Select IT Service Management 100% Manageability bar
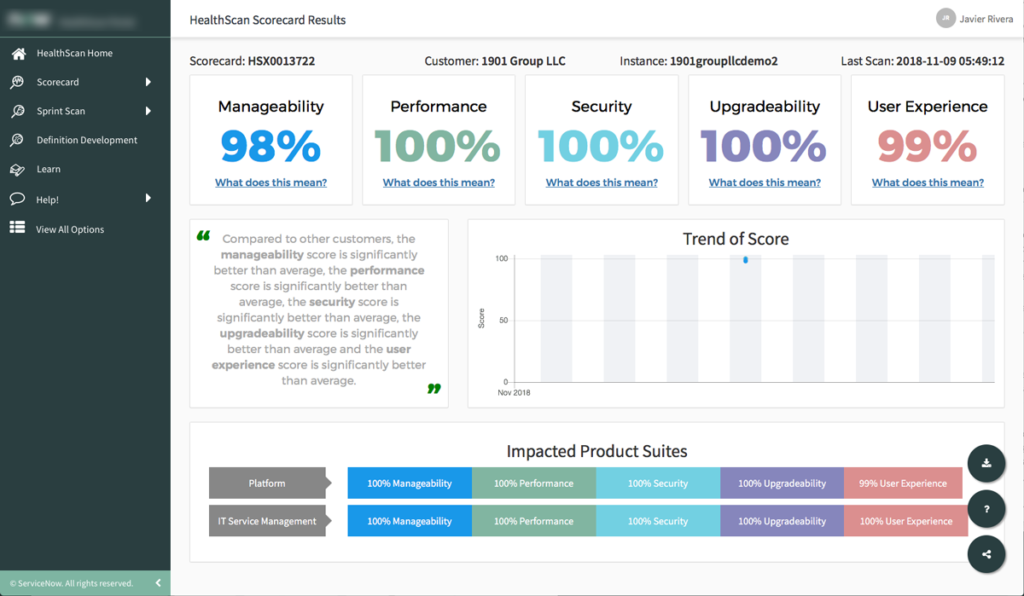Image resolution: width=1024 pixels, height=596 pixels. pyautogui.click(x=409, y=521)
